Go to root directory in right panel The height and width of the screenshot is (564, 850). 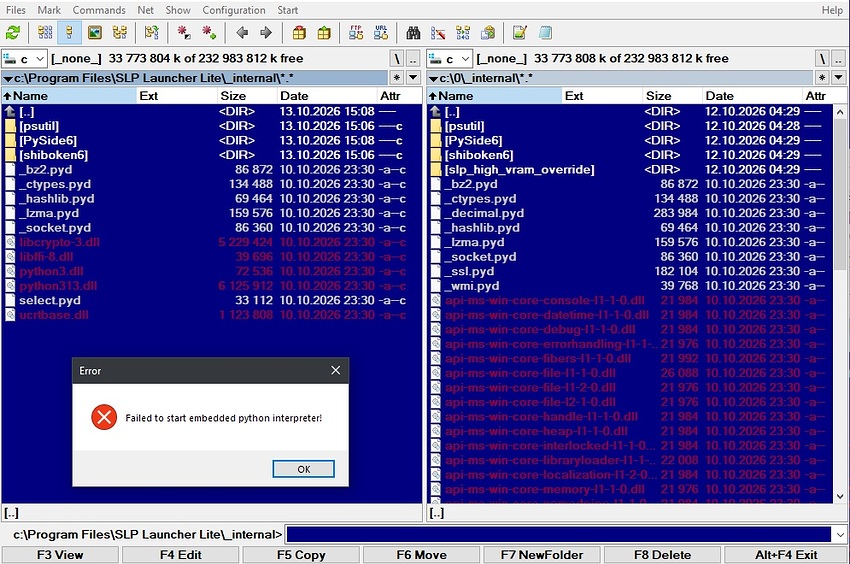pyautogui.click(x=822, y=59)
